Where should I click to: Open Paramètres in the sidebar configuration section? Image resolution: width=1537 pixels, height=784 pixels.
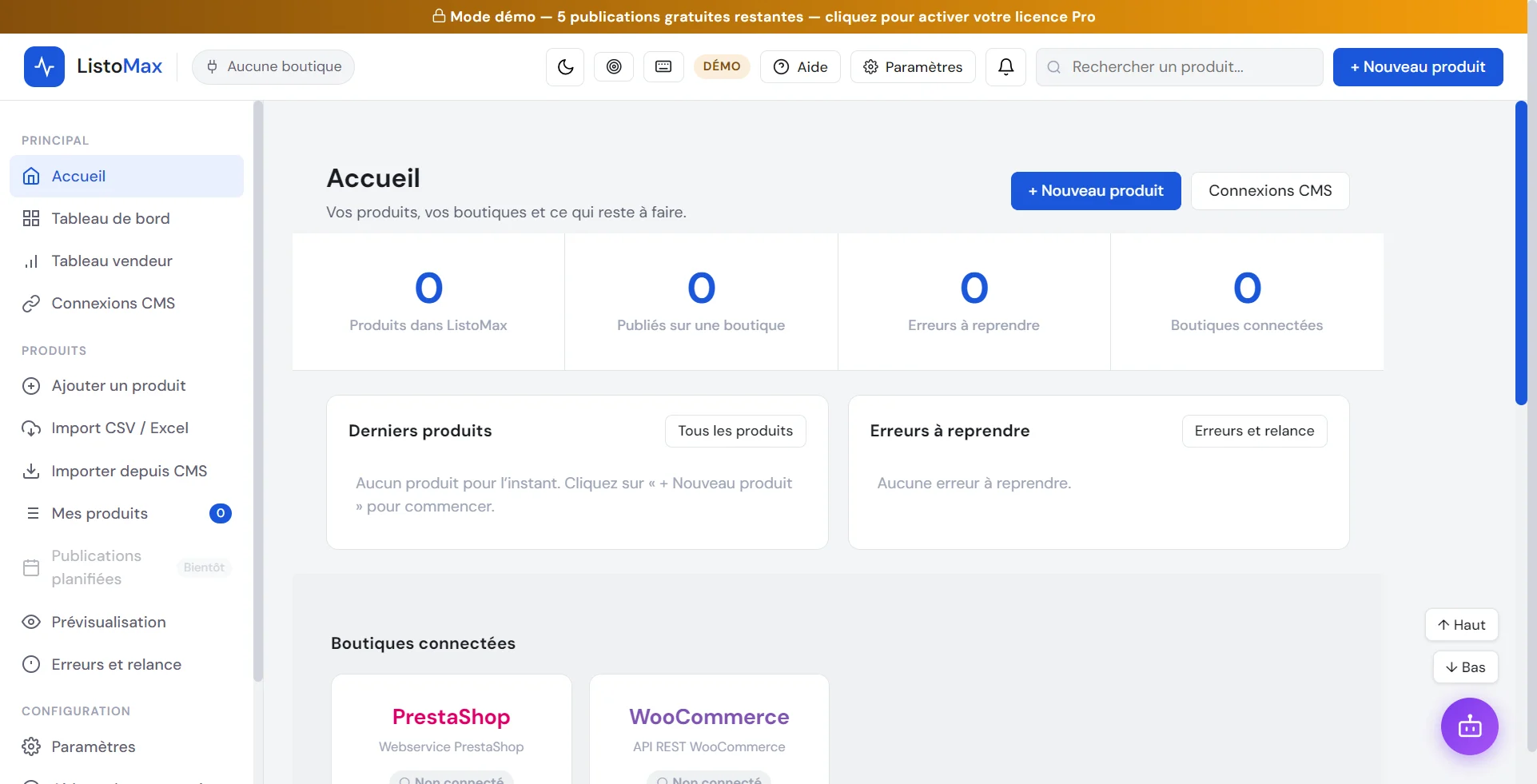coord(126,747)
